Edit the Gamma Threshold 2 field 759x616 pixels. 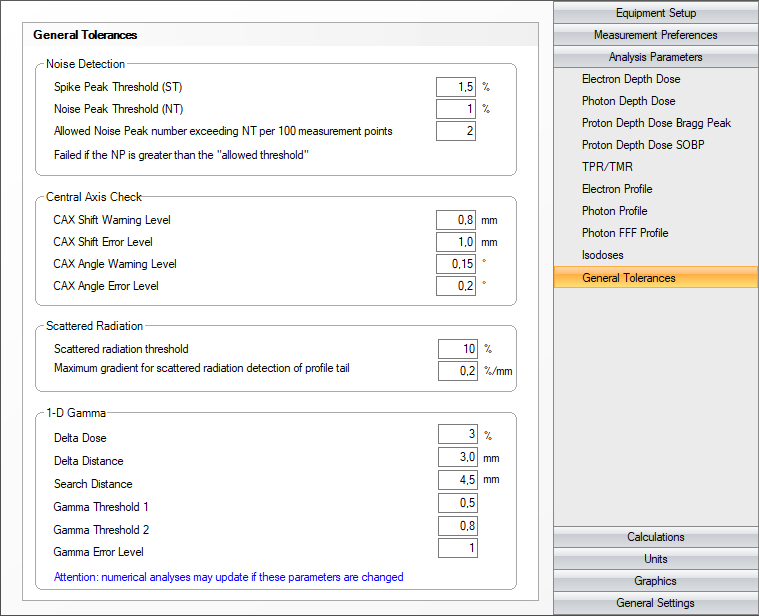458,526
